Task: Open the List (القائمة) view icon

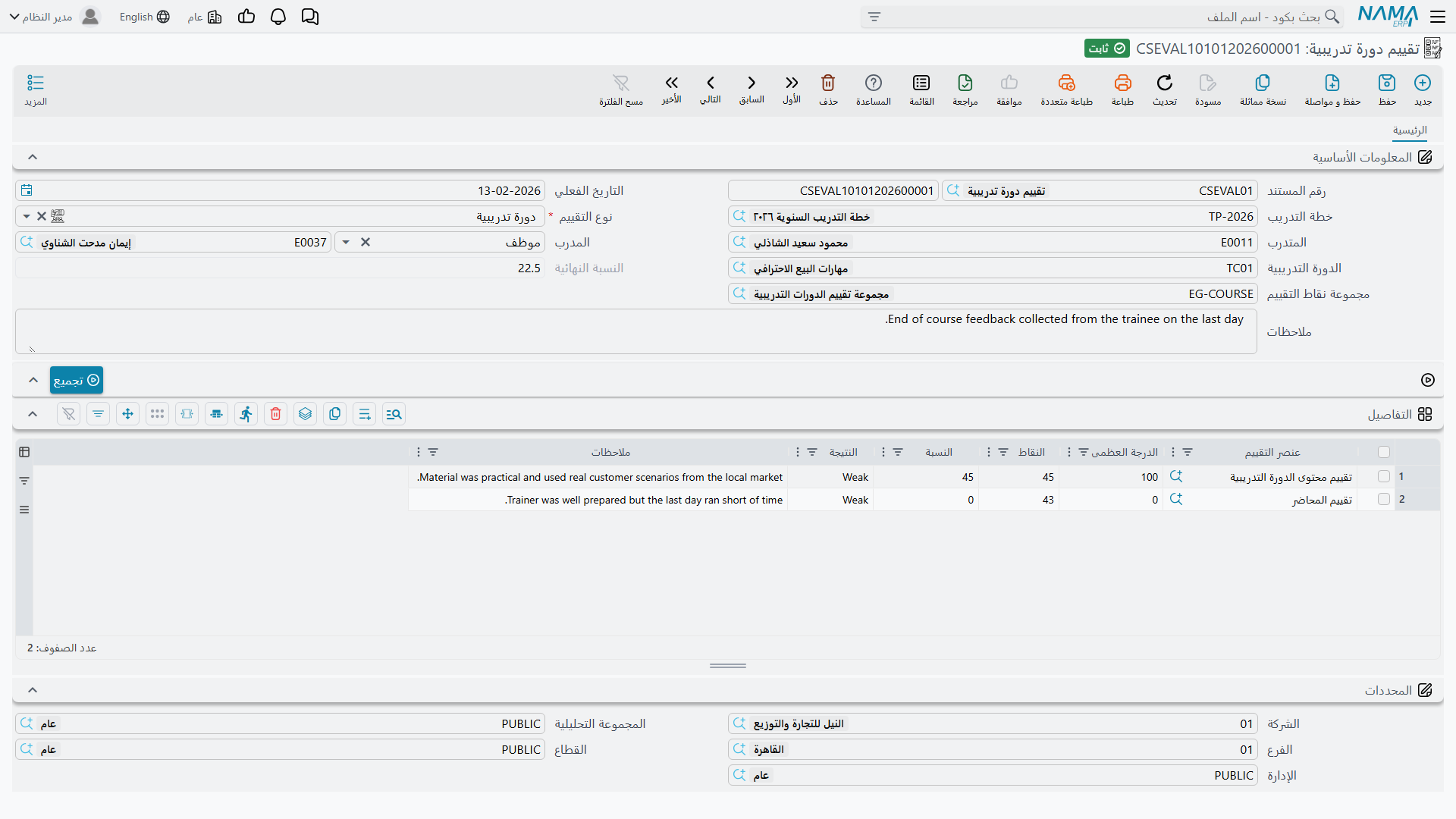Action: click(x=921, y=83)
